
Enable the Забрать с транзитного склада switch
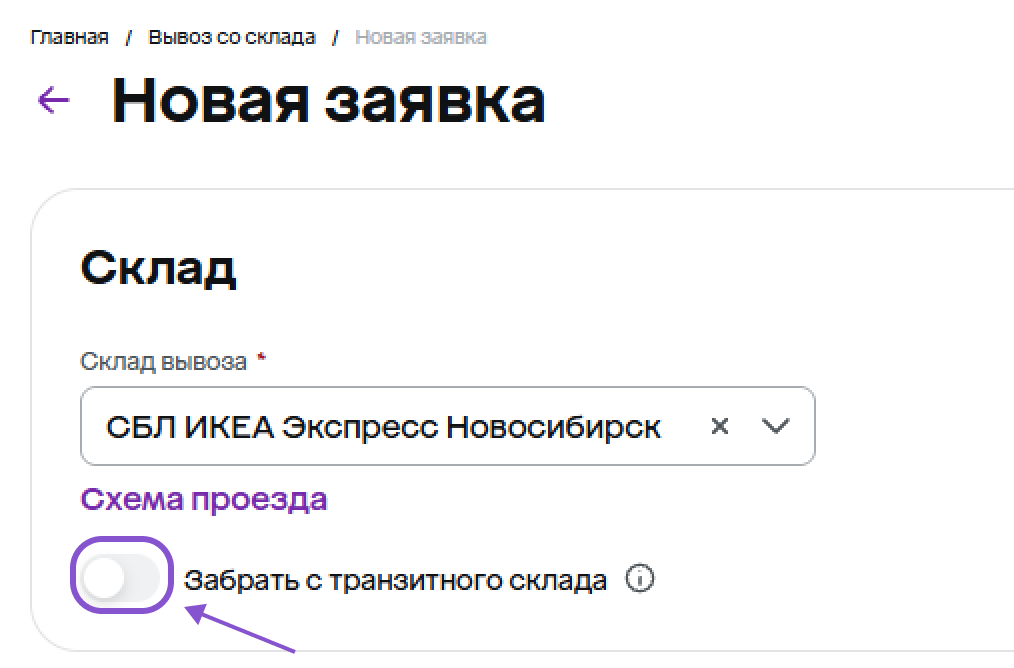(120, 580)
